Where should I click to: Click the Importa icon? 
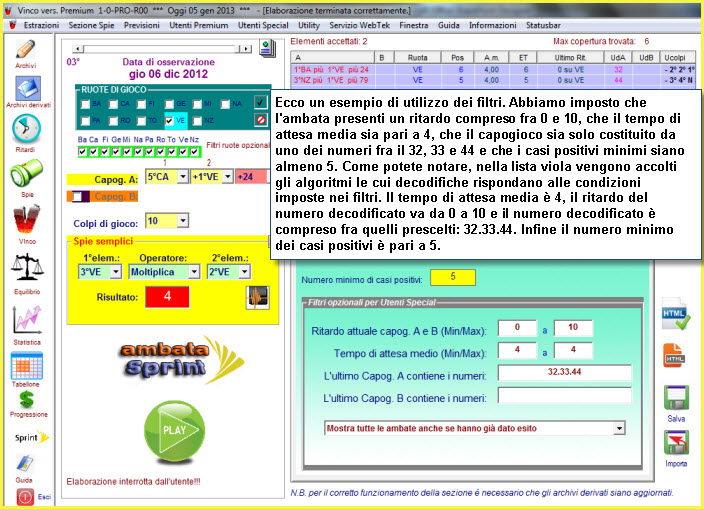pos(676,443)
